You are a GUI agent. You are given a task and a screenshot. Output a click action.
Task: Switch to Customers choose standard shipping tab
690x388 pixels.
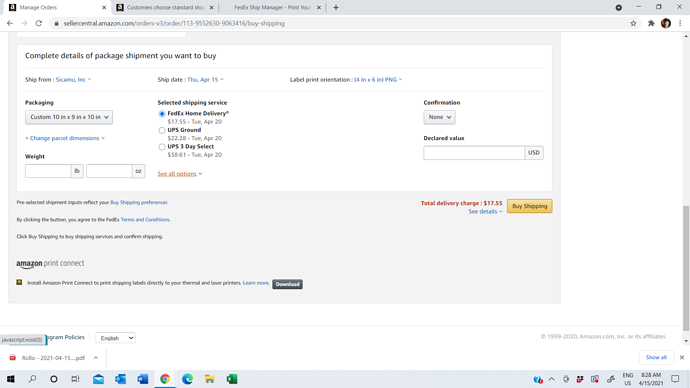click(166, 7)
